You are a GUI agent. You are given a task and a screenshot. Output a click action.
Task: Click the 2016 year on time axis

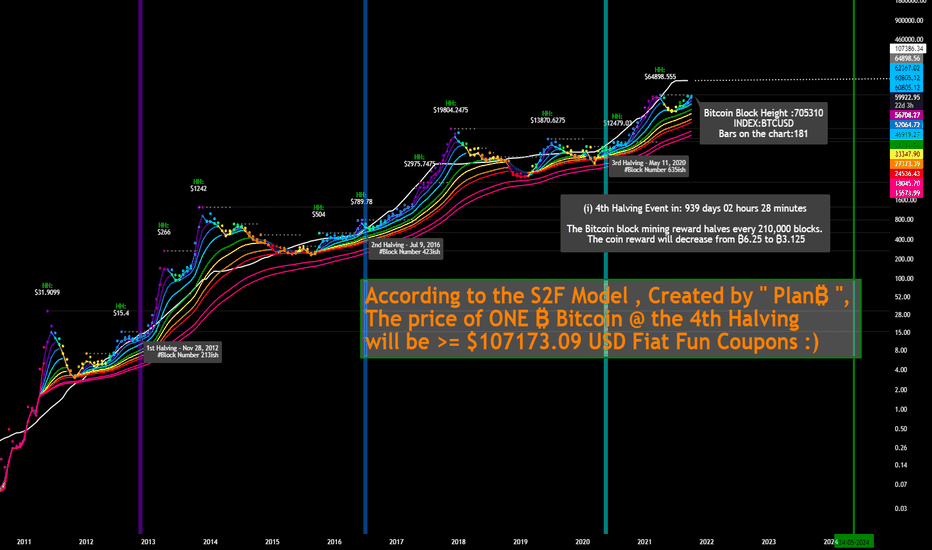click(334, 542)
